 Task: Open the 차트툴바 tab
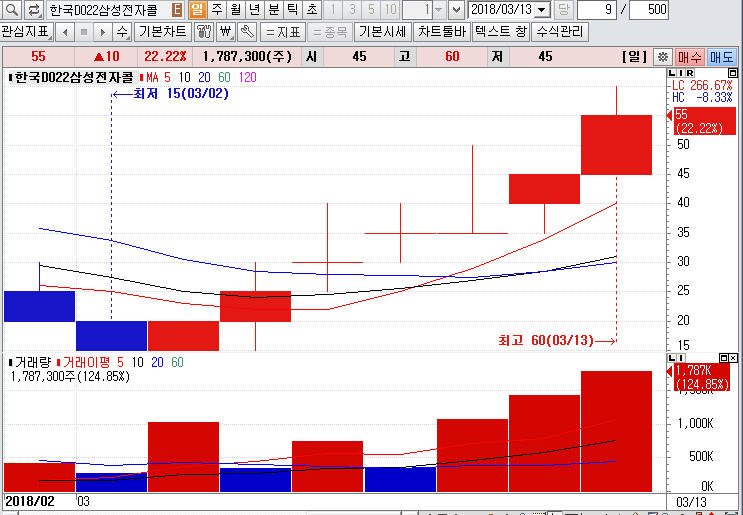tap(441, 32)
